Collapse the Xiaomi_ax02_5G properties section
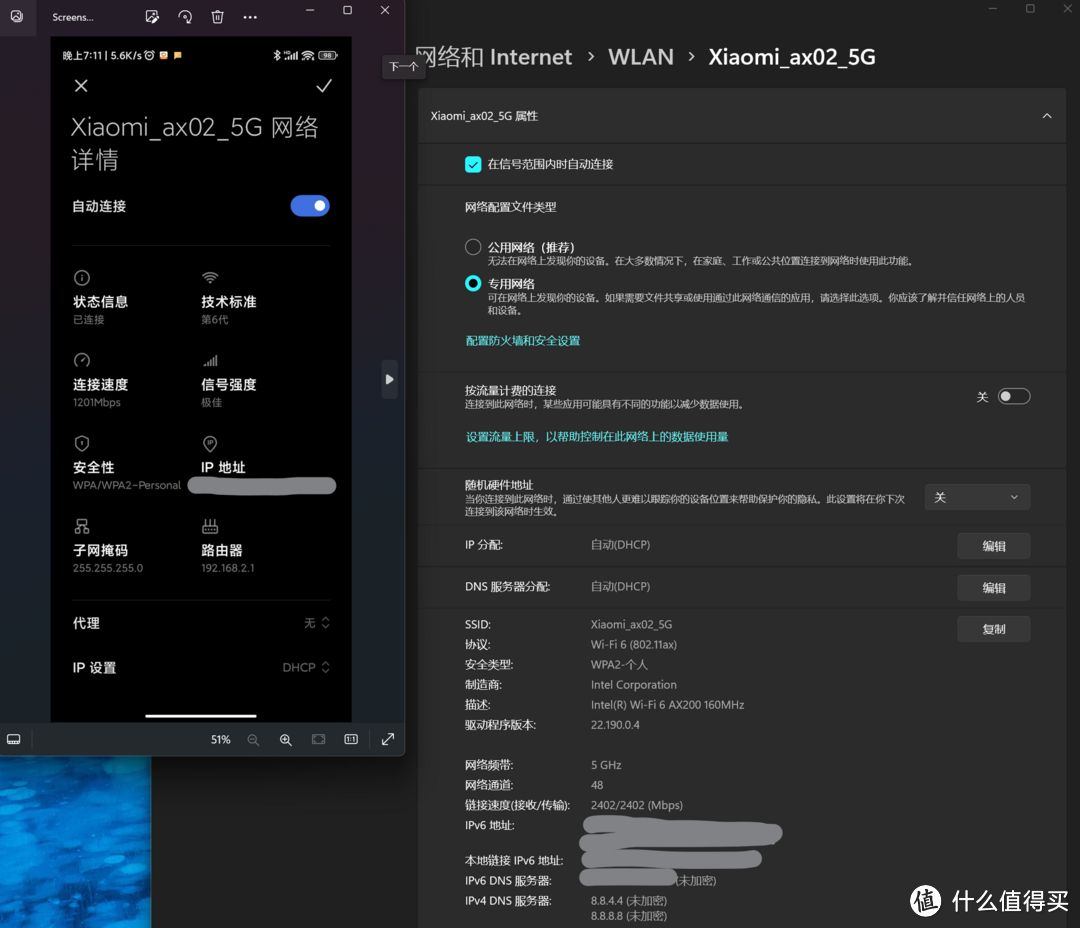The image size is (1080, 928). [x=1046, y=116]
